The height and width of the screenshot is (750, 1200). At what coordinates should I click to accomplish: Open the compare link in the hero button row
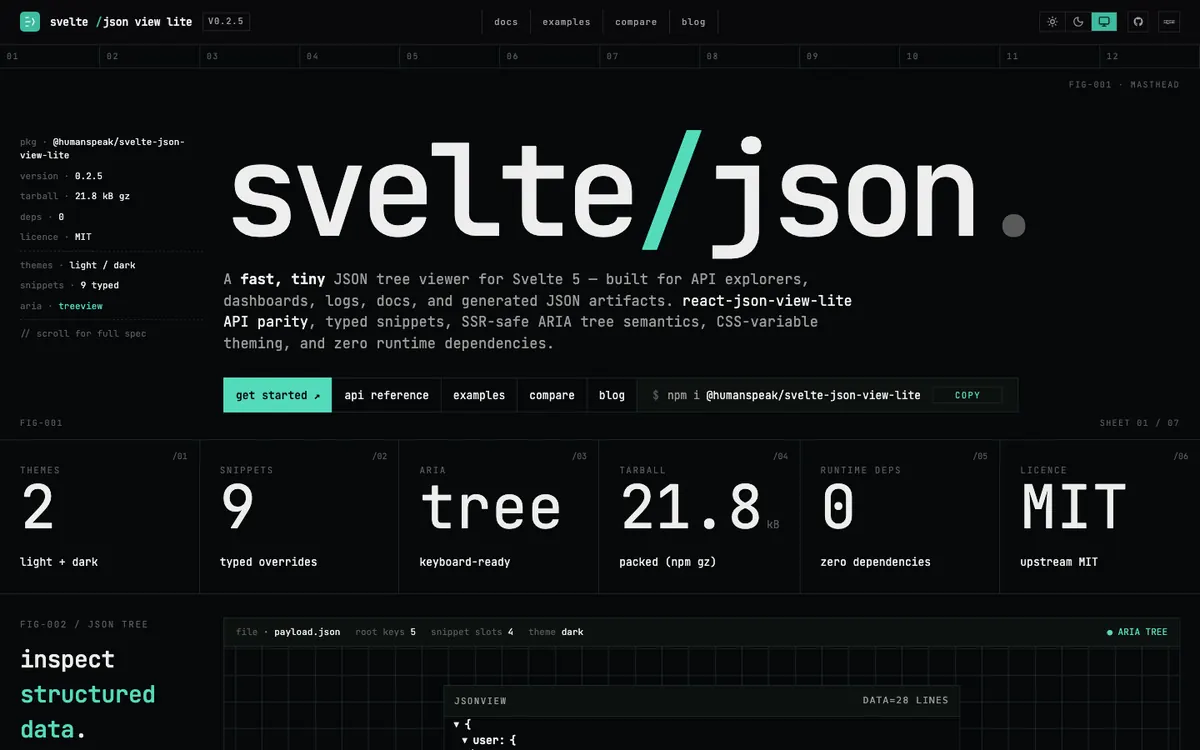tap(552, 395)
